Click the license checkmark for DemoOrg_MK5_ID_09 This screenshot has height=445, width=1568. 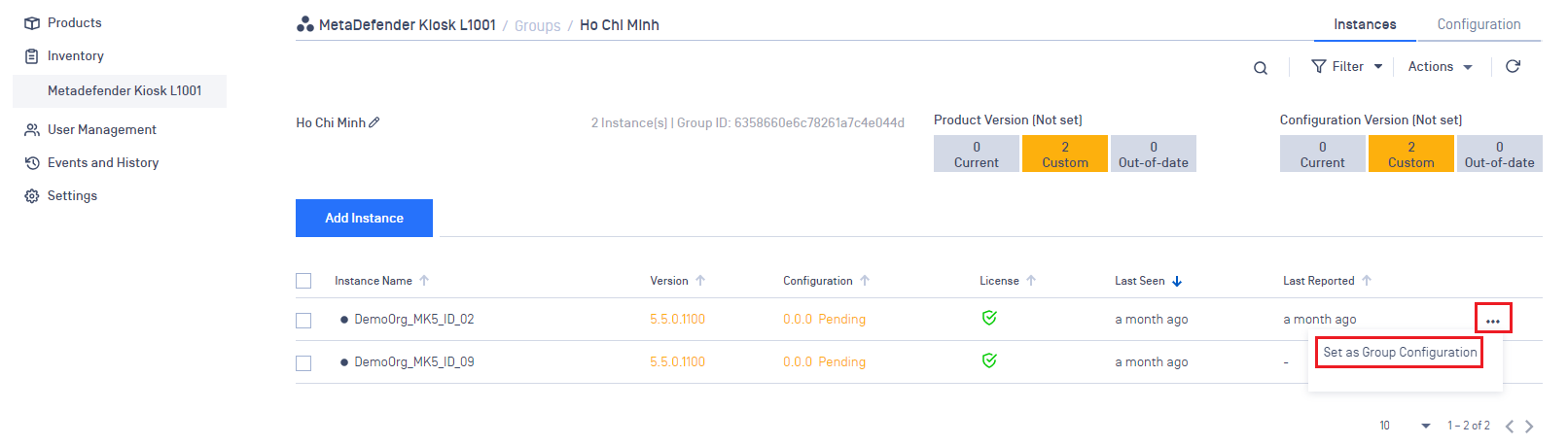click(989, 360)
